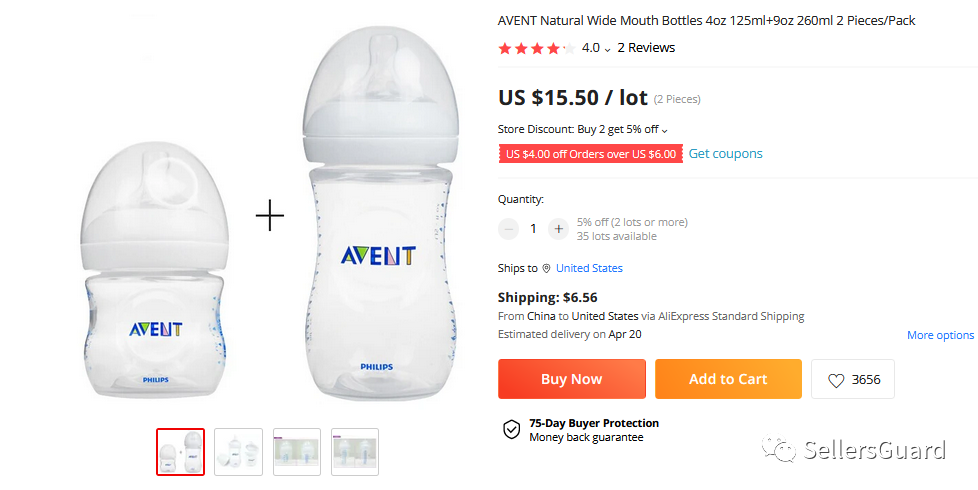This screenshot has width=978, height=490.
Task: Expand the Store Discount details
Action: pos(665,130)
